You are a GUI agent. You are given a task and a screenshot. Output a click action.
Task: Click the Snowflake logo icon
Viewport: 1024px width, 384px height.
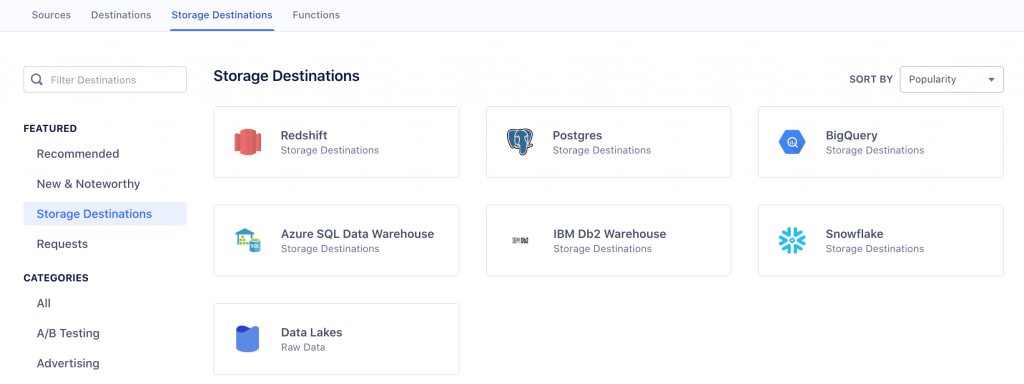(x=792, y=240)
